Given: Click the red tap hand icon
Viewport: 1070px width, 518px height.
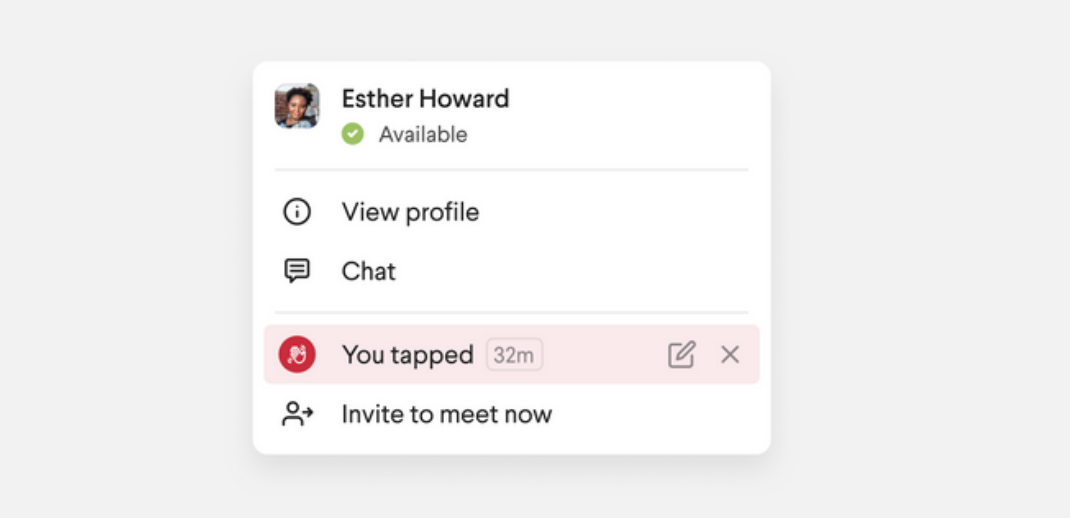Looking at the screenshot, I should click(297, 354).
